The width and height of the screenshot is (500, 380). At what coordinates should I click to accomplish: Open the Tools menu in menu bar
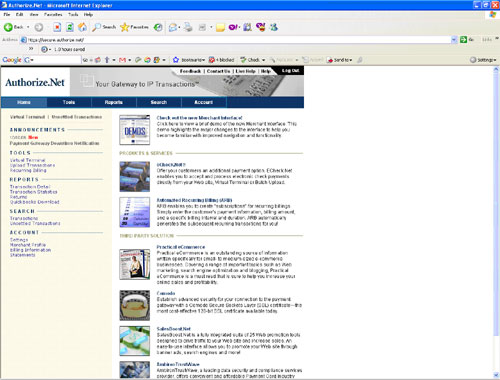(x=73, y=15)
